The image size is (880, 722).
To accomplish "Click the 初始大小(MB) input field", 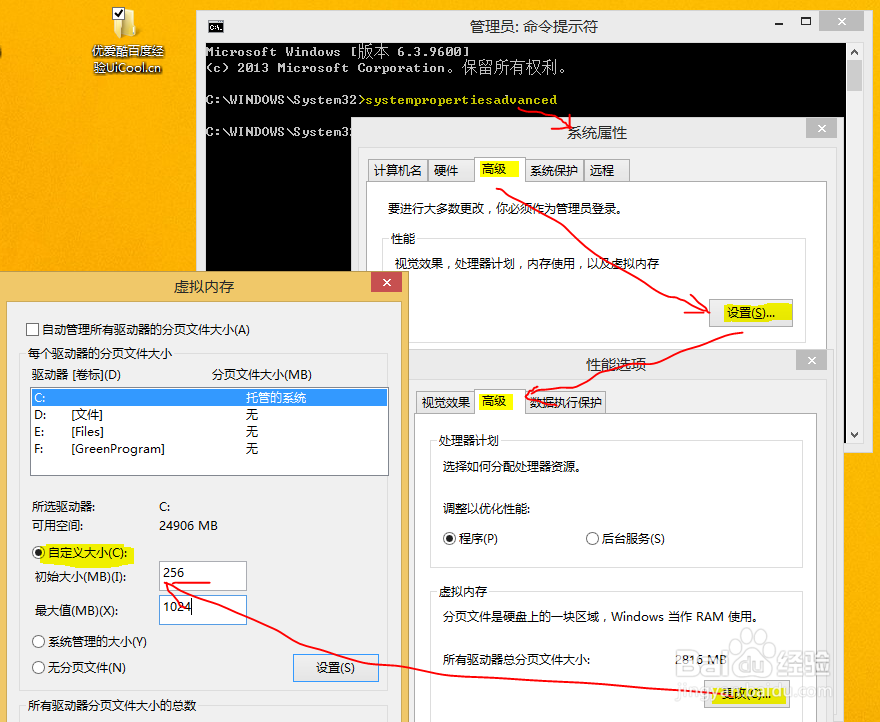I will tap(203, 575).
